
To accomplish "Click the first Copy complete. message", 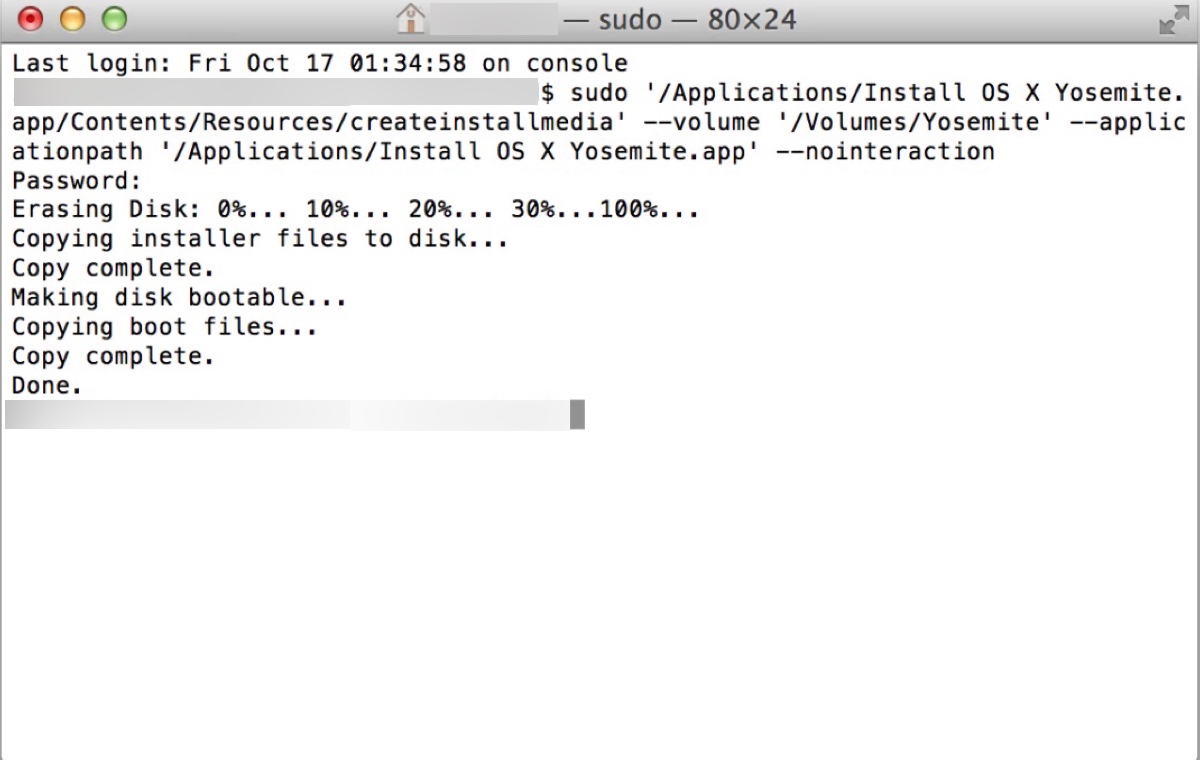I will point(110,267).
